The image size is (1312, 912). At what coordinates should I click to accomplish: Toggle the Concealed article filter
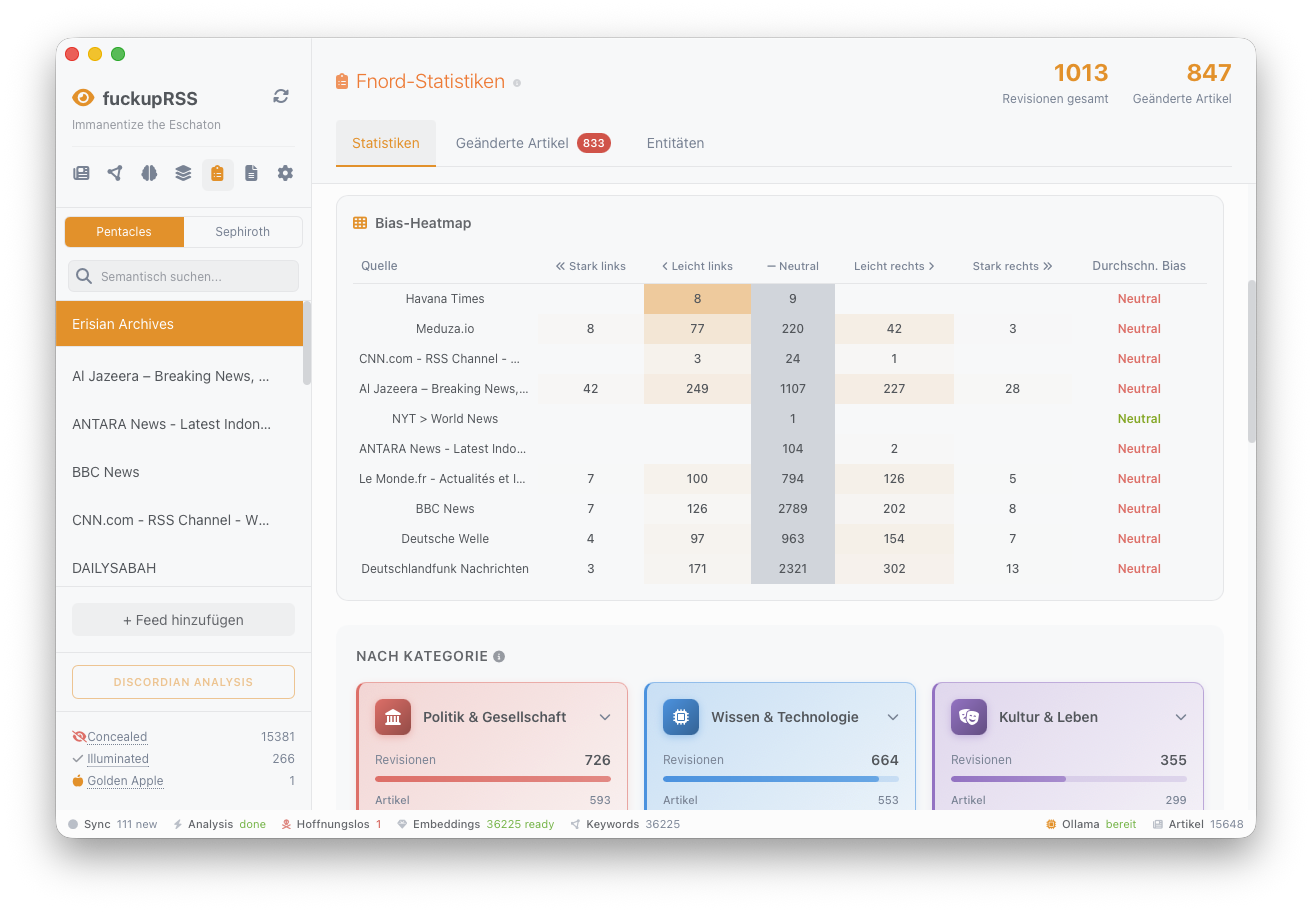[116, 737]
